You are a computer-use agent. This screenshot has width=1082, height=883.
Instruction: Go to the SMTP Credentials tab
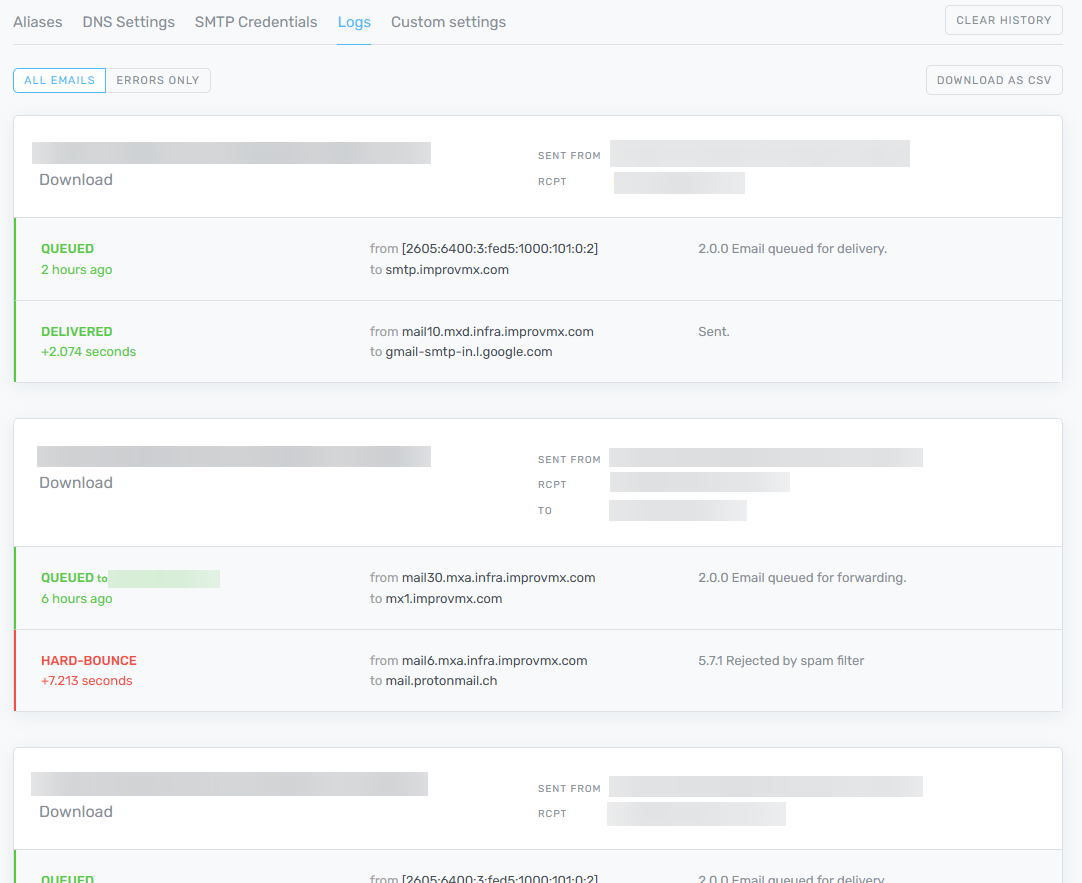point(256,22)
